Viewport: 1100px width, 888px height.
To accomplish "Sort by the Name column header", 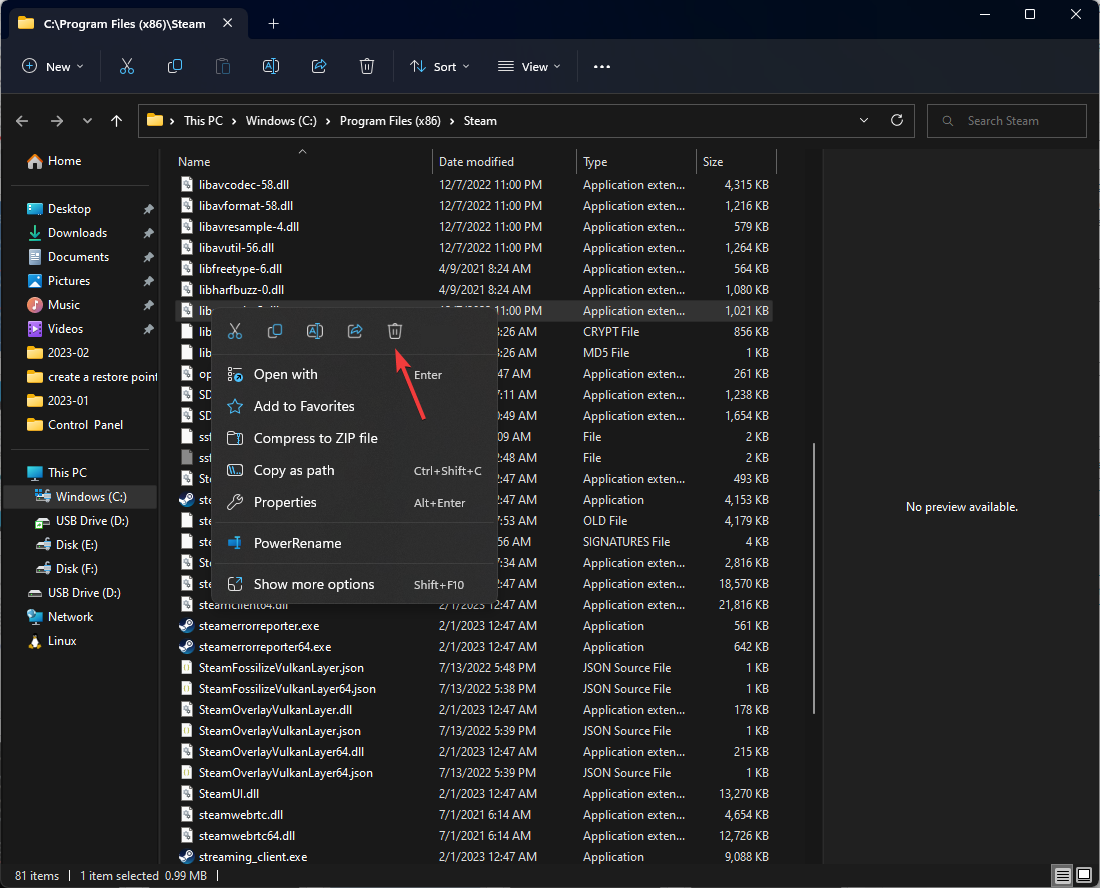I will click(x=302, y=161).
